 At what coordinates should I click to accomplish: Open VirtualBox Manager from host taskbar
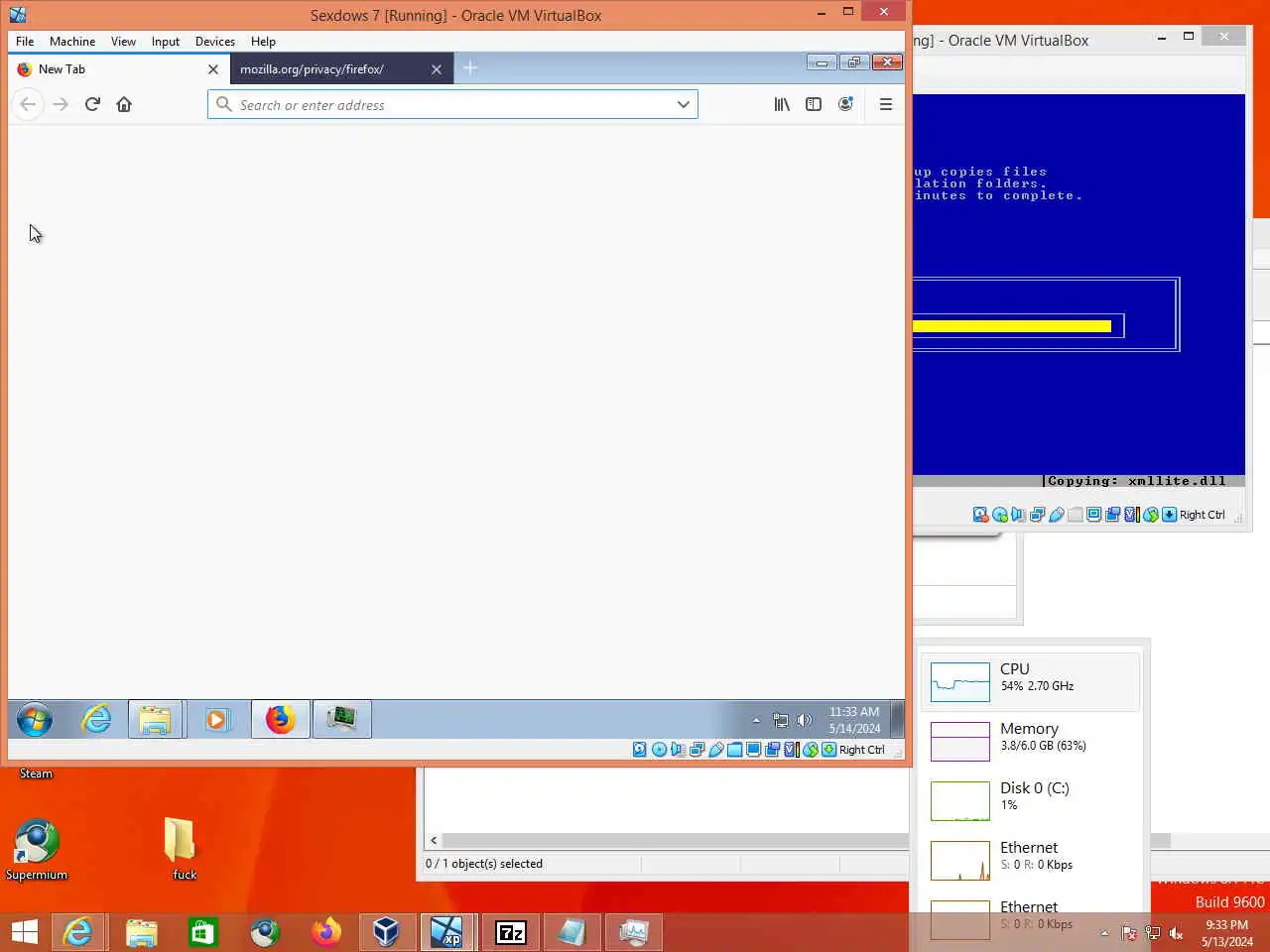click(386, 932)
